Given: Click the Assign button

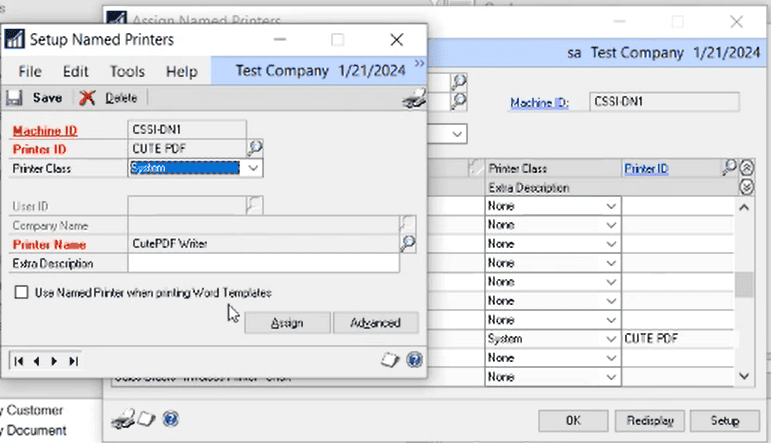Looking at the screenshot, I should (x=287, y=323).
